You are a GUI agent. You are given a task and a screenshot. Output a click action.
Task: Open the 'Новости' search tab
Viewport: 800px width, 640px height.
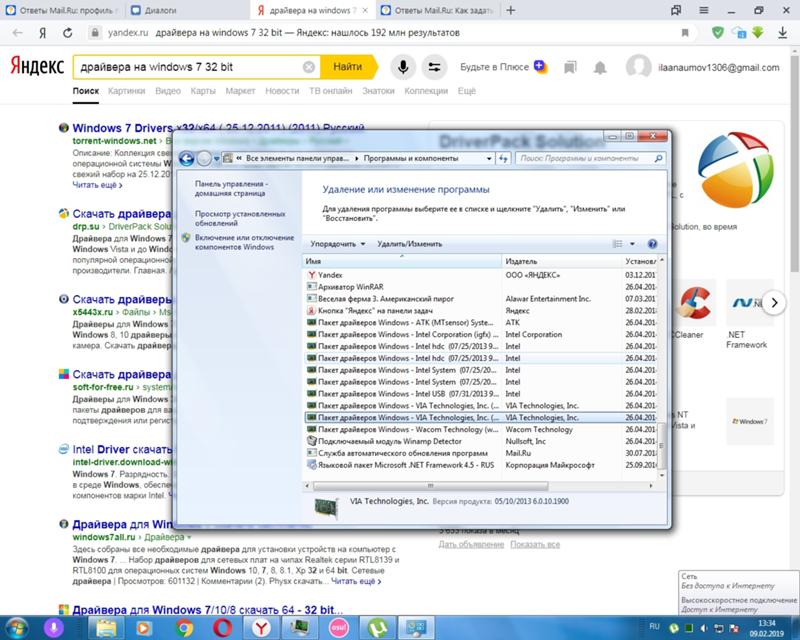(282, 91)
